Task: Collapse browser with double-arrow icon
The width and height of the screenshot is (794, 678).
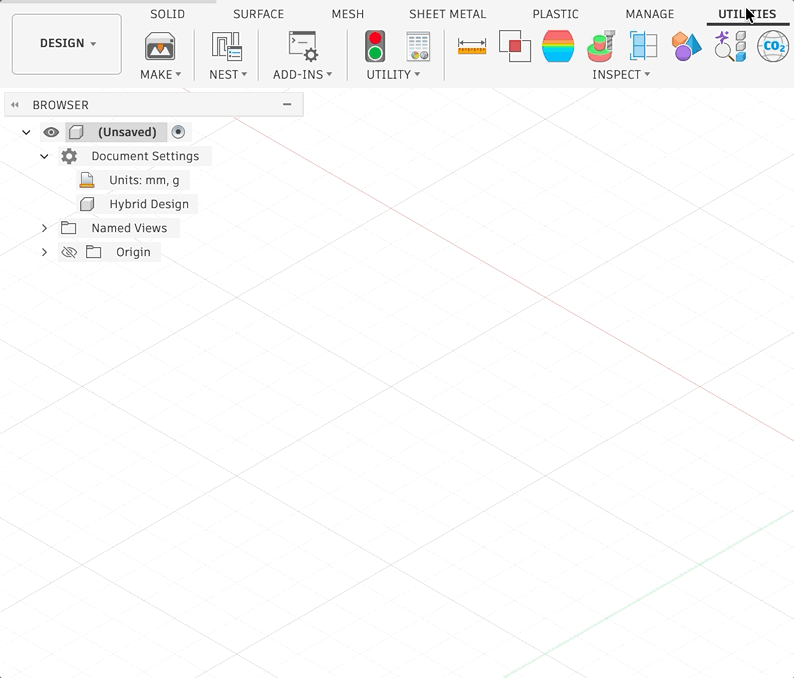Action: (x=15, y=105)
